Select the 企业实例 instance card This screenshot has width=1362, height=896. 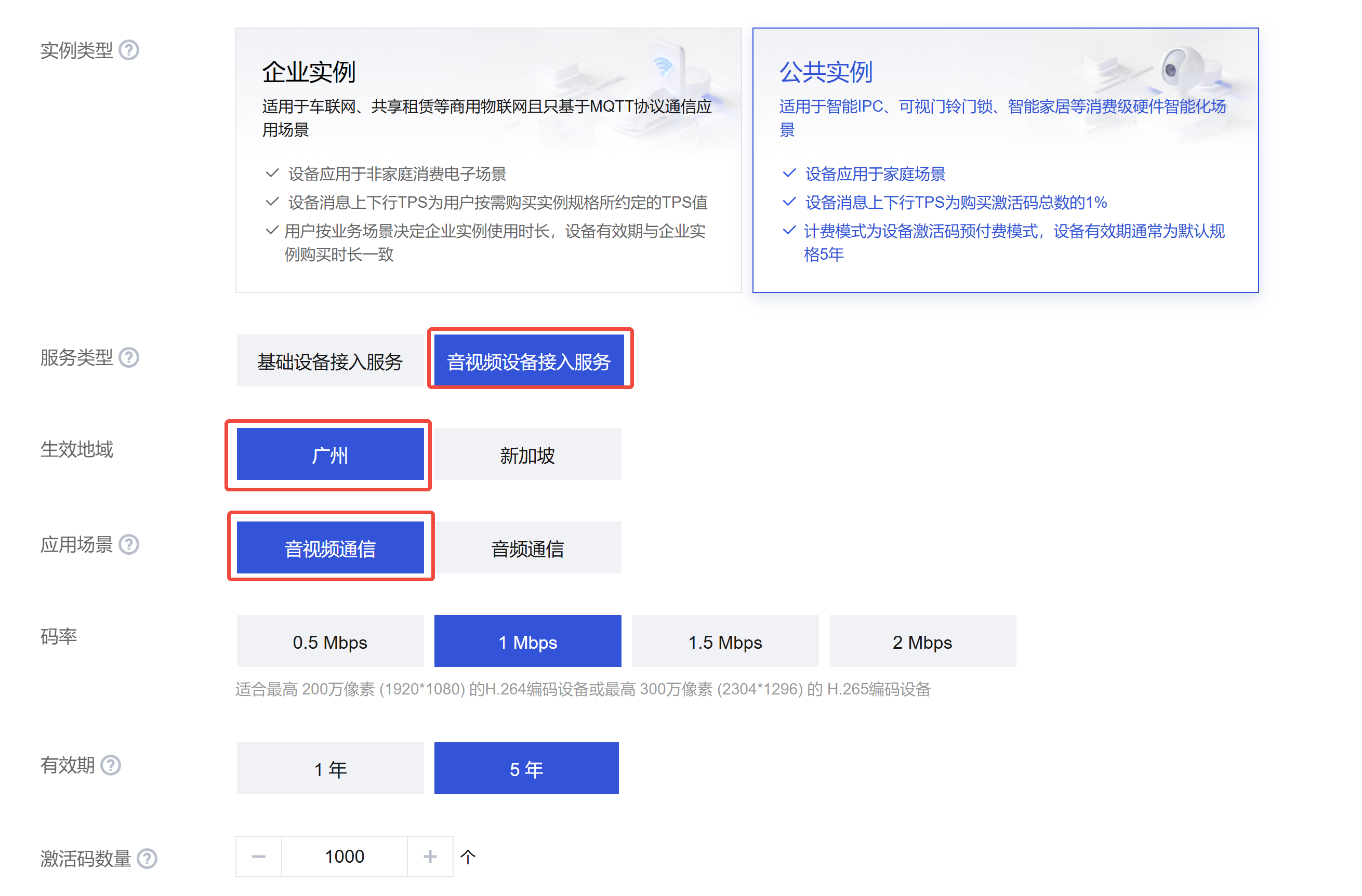coord(488,160)
